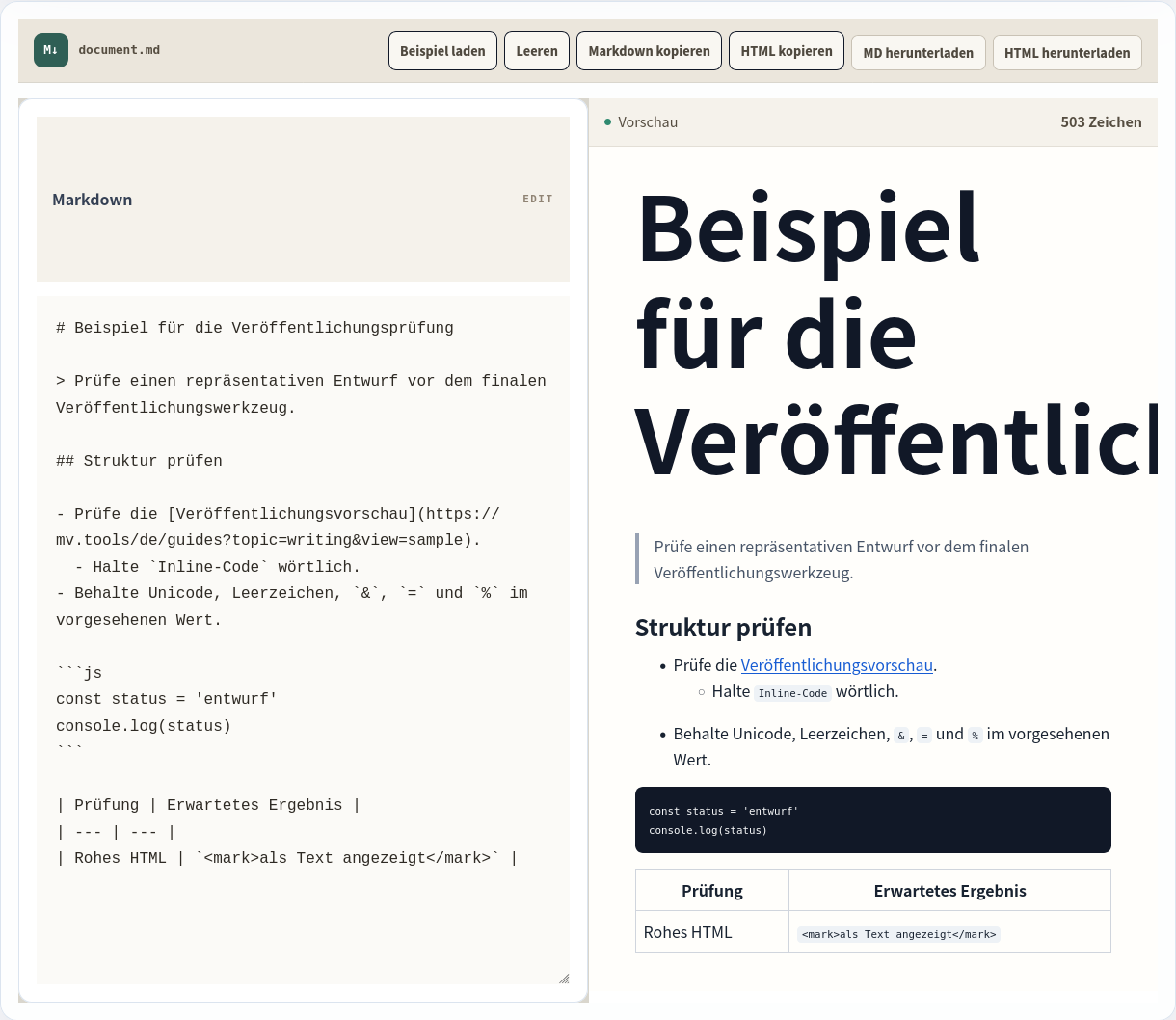
Task: Click the Markdown panel heading
Action: point(93,200)
